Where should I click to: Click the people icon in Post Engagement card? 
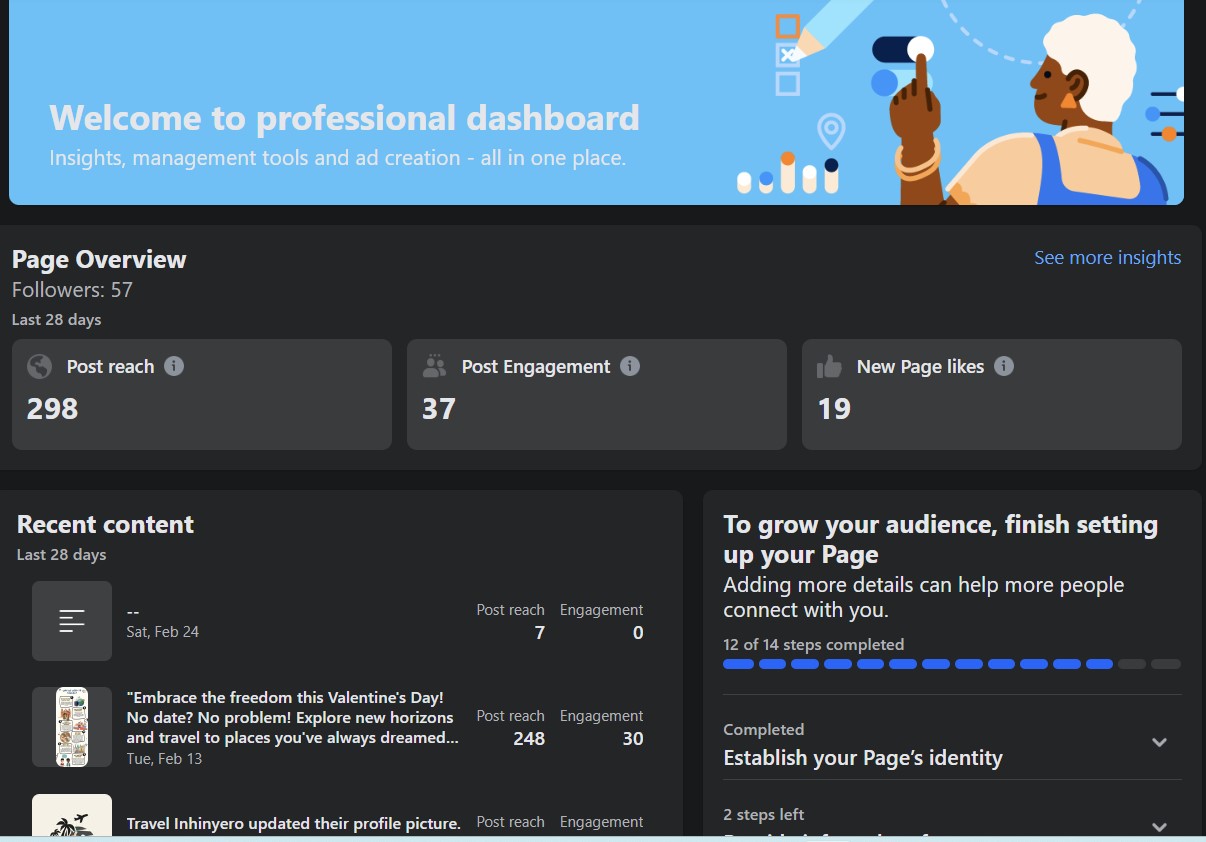(x=434, y=367)
